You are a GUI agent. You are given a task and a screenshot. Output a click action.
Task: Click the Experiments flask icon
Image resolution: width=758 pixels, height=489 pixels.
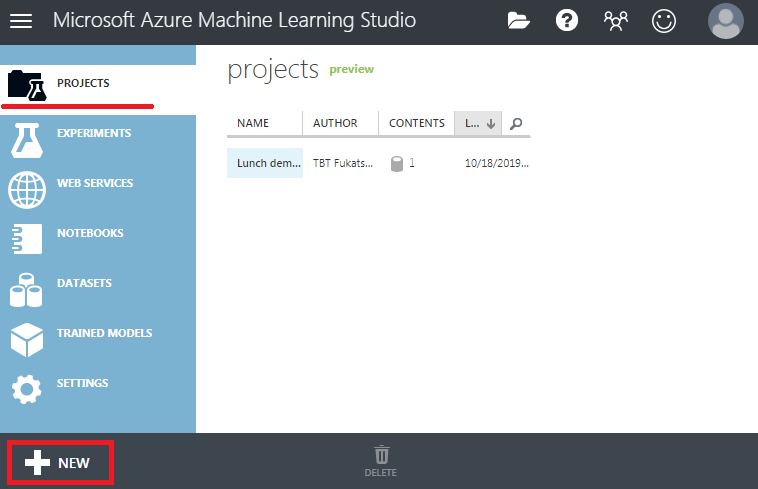pos(27,140)
